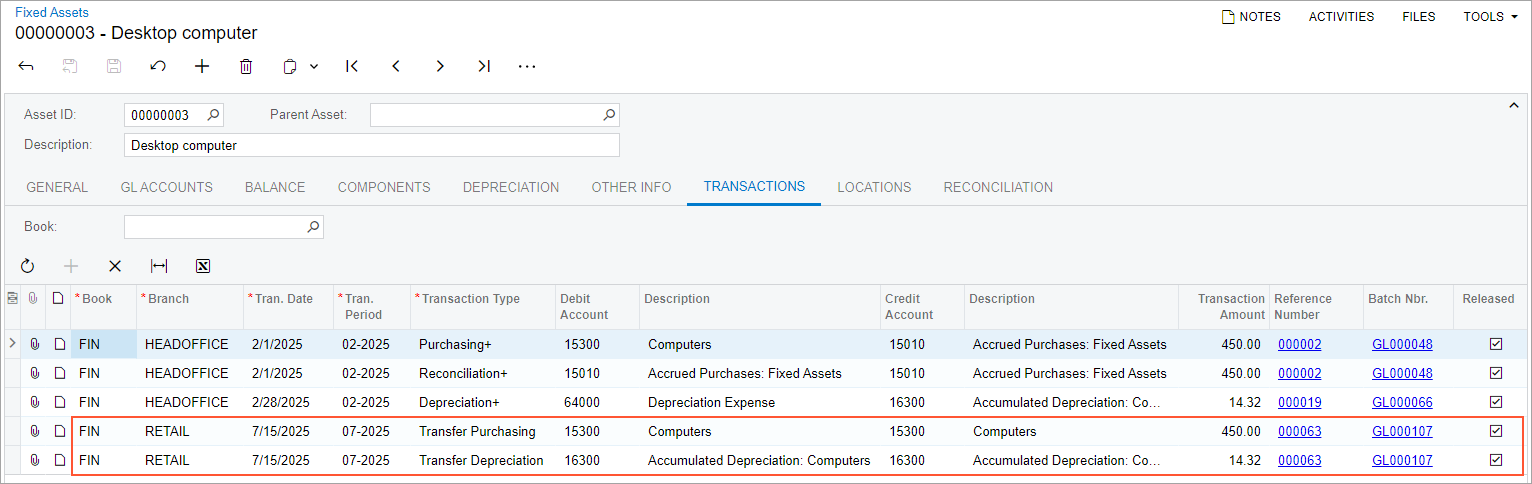Switch to the Depreciation tab
Image resolution: width=1532 pixels, height=484 pixels.
[510, 187]
